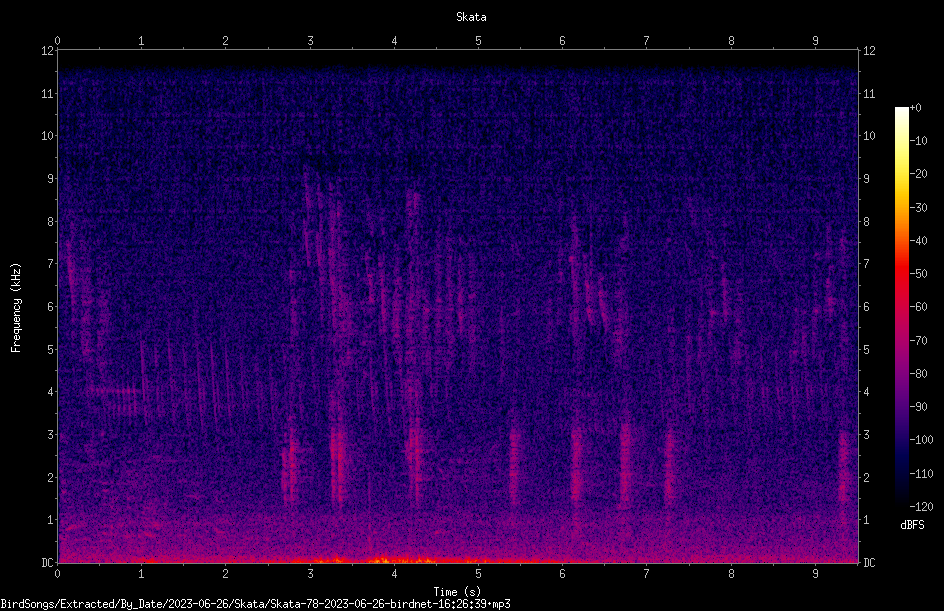Click the "dBFS" label under the color scale
This screenshot has height=611, width=944.
tap(912, 525)
